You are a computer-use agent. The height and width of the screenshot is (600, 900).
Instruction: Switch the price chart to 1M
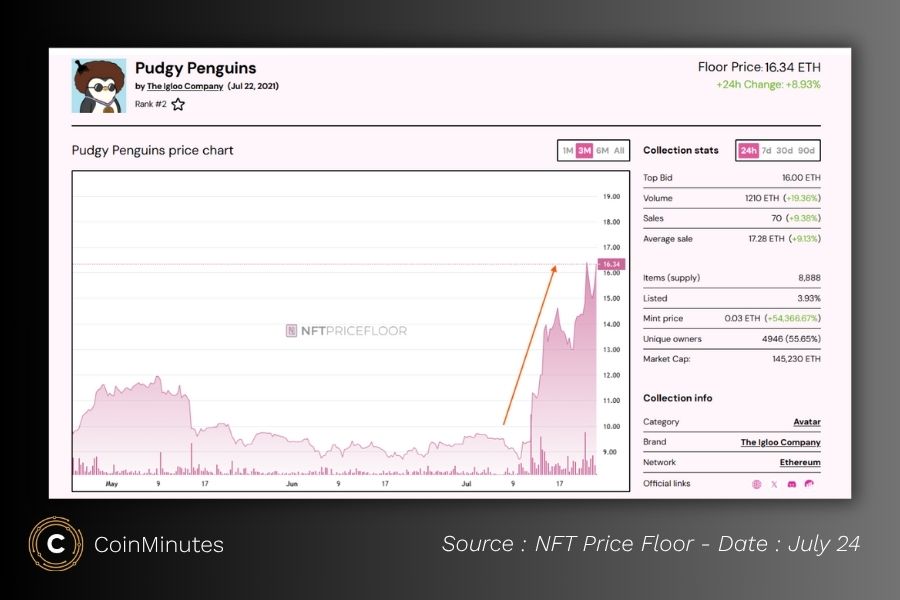click(x=568, y=150)
